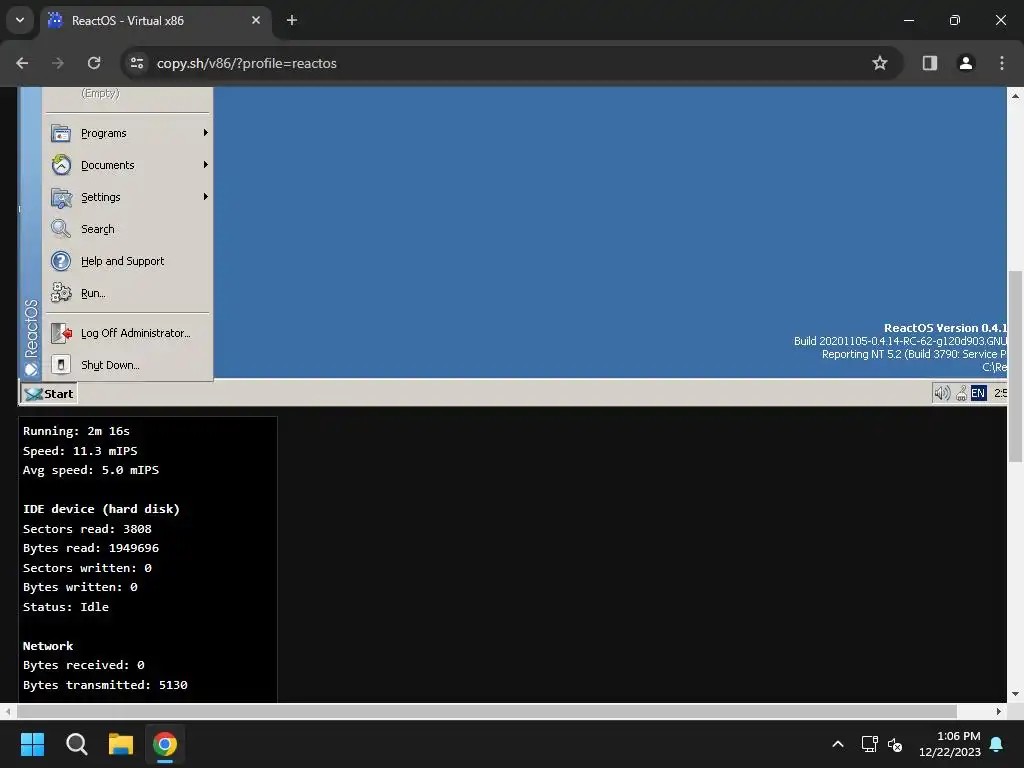
Task: Expand Documents with its arrow
Action: 206,165
